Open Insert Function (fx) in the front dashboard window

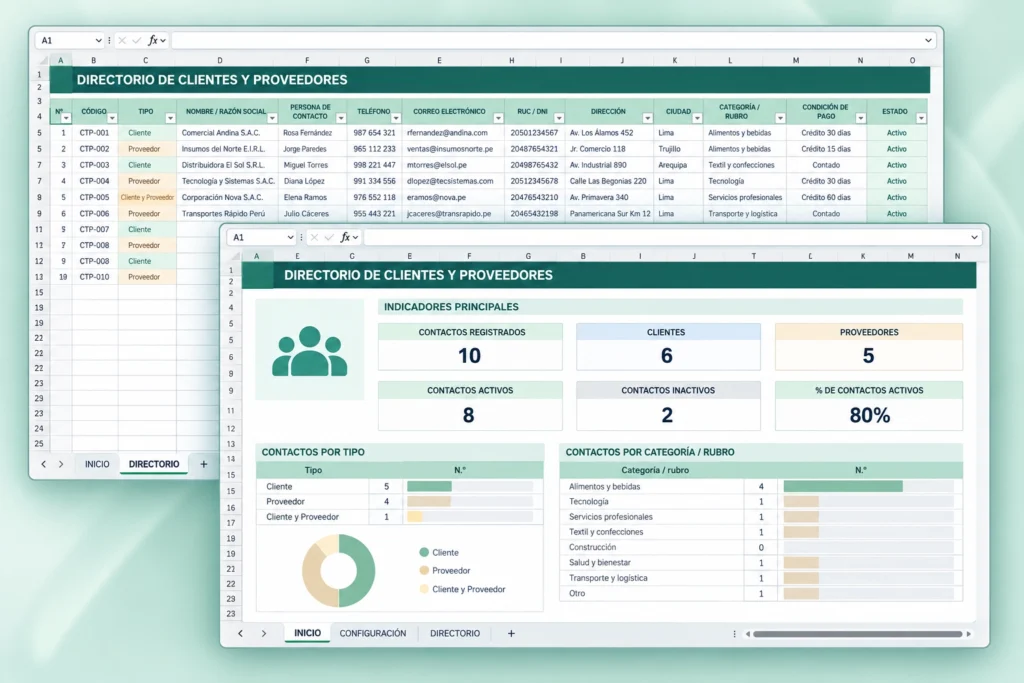point(345,237)
